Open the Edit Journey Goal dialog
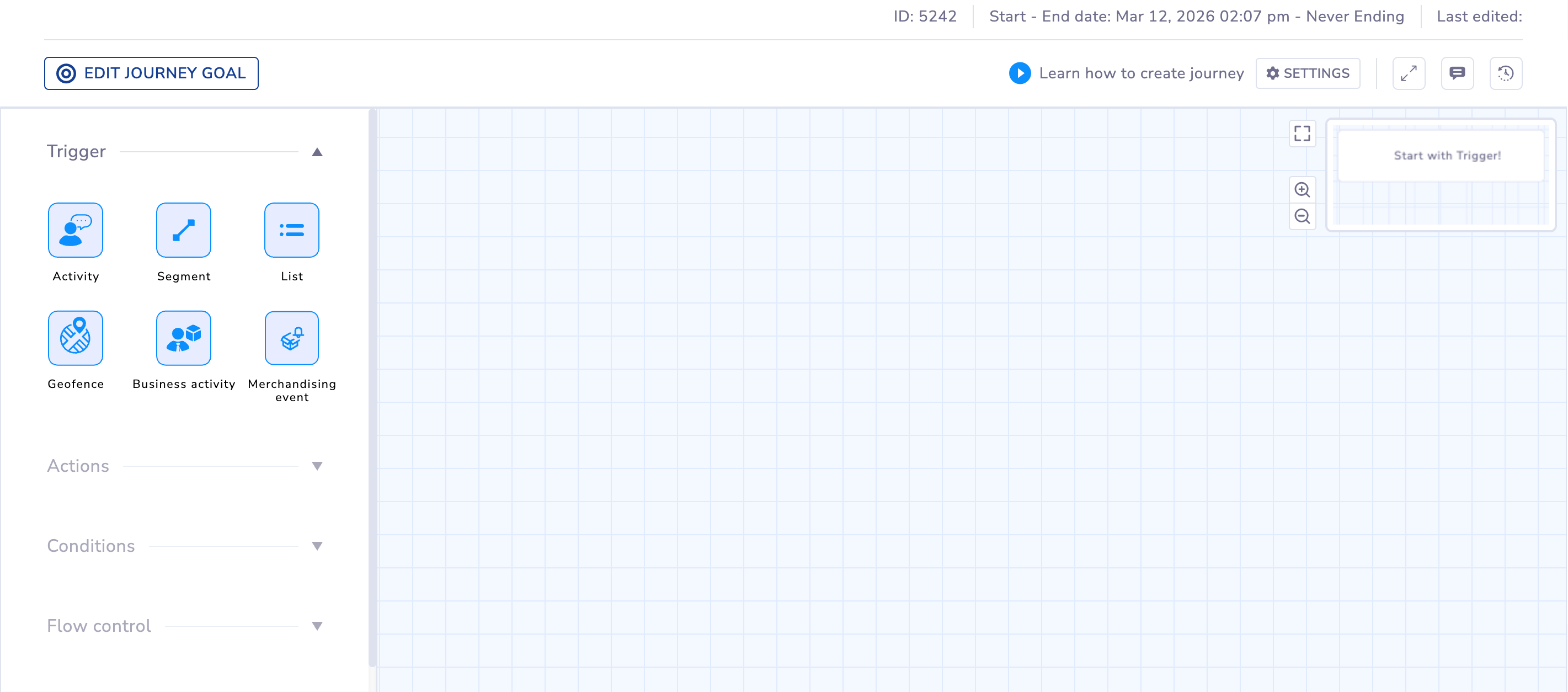 [x=152, y=72]
